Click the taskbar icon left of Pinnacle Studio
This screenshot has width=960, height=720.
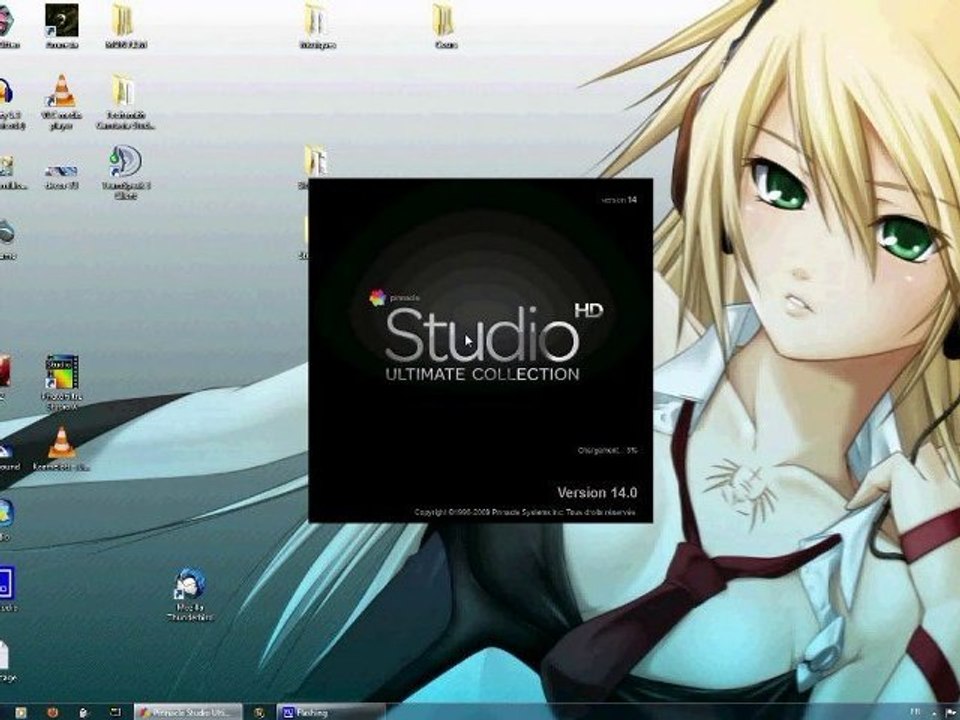[x=115, y=712]
